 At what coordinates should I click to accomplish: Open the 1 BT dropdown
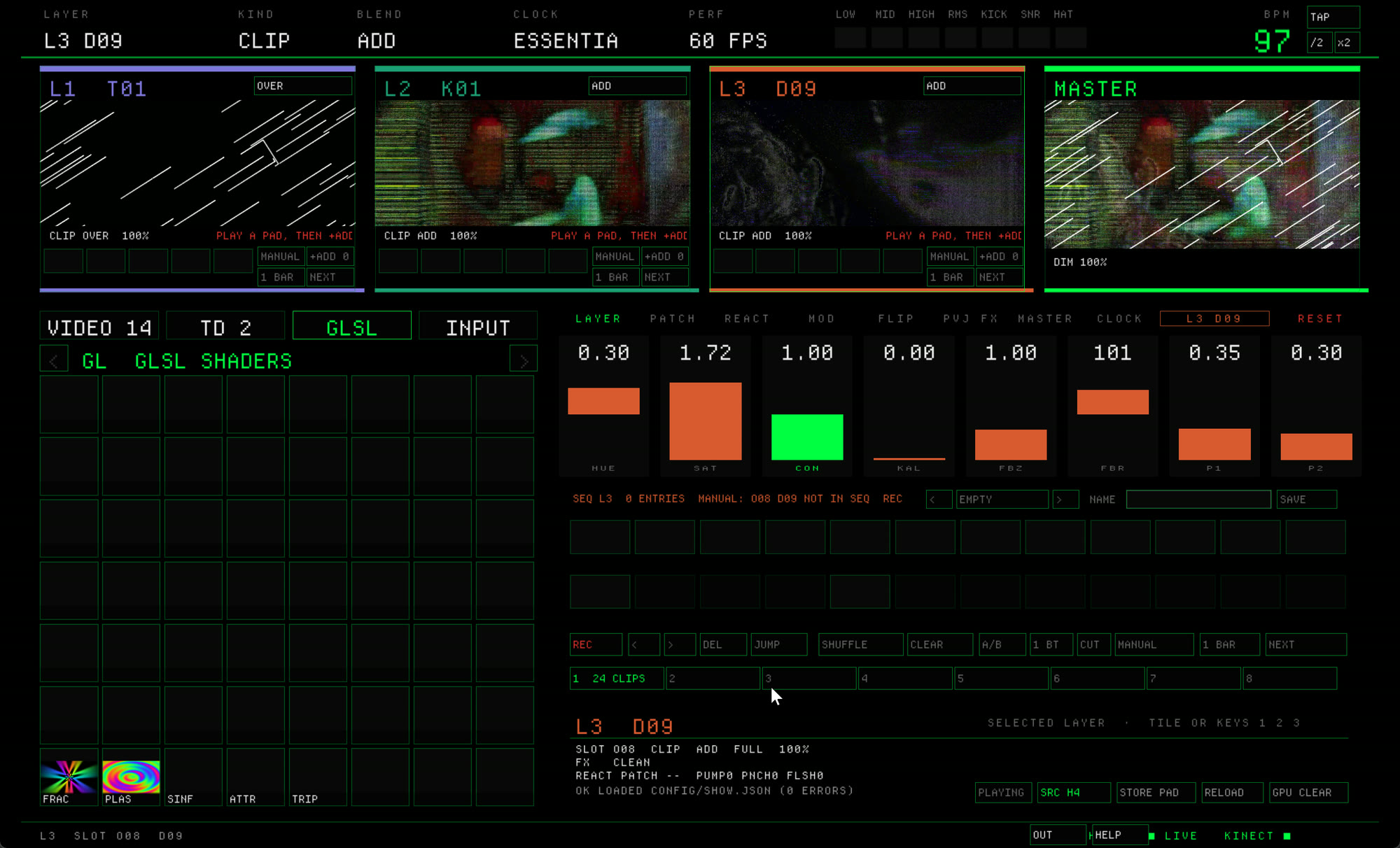click(x=1051, y=644)
